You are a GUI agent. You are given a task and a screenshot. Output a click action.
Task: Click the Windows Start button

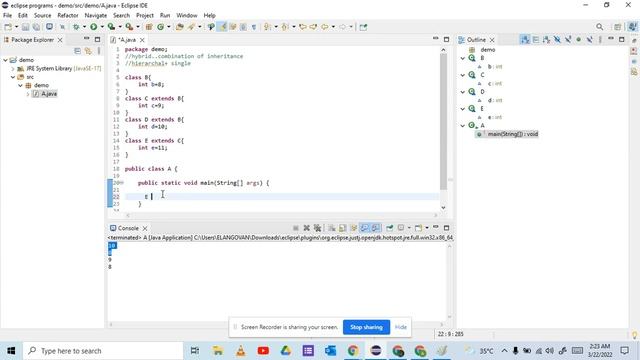(11, 351)
